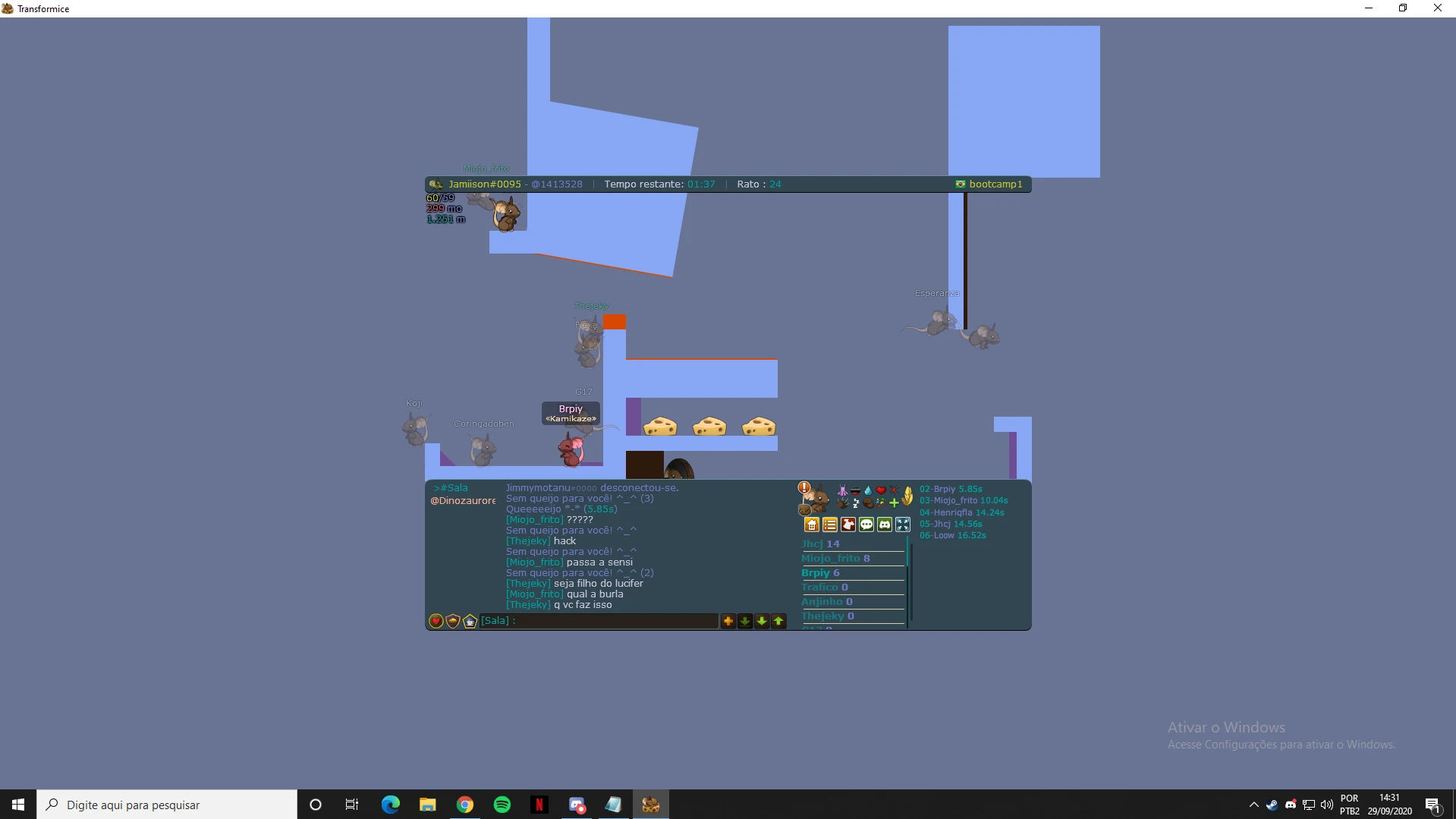The width and height of the screenshot is (1456, 819).
Task: Open the Windows Start menu
Action: coord(18,805)
